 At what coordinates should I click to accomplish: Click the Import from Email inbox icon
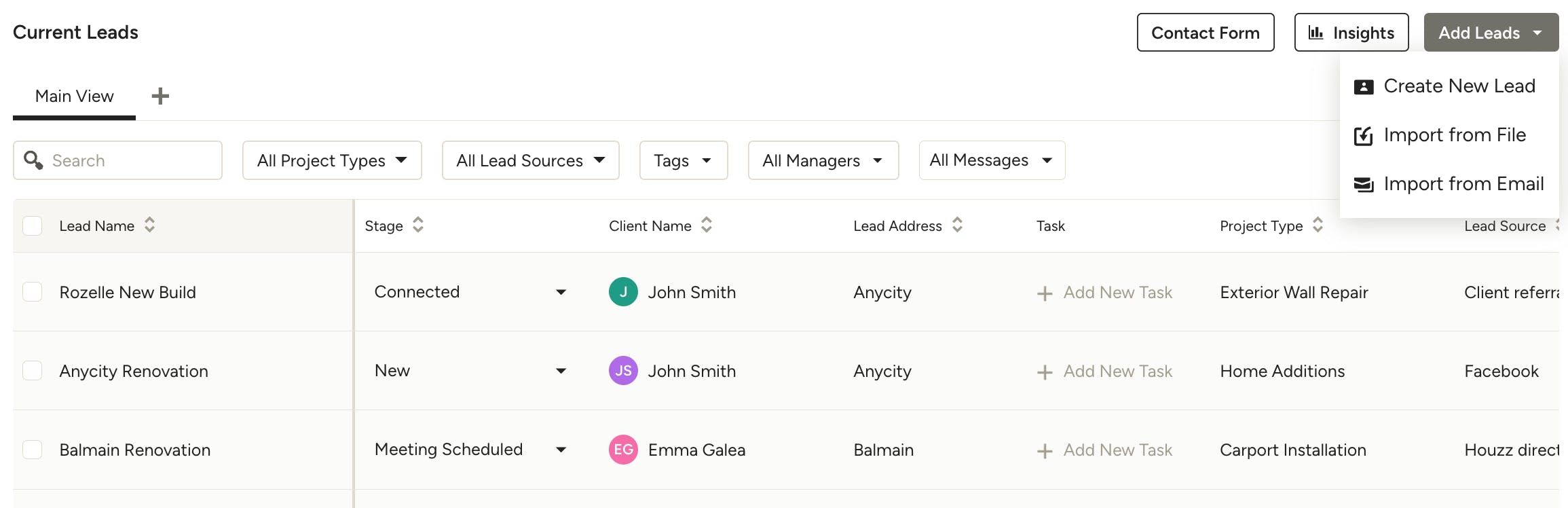click(x=1364, y=185)
